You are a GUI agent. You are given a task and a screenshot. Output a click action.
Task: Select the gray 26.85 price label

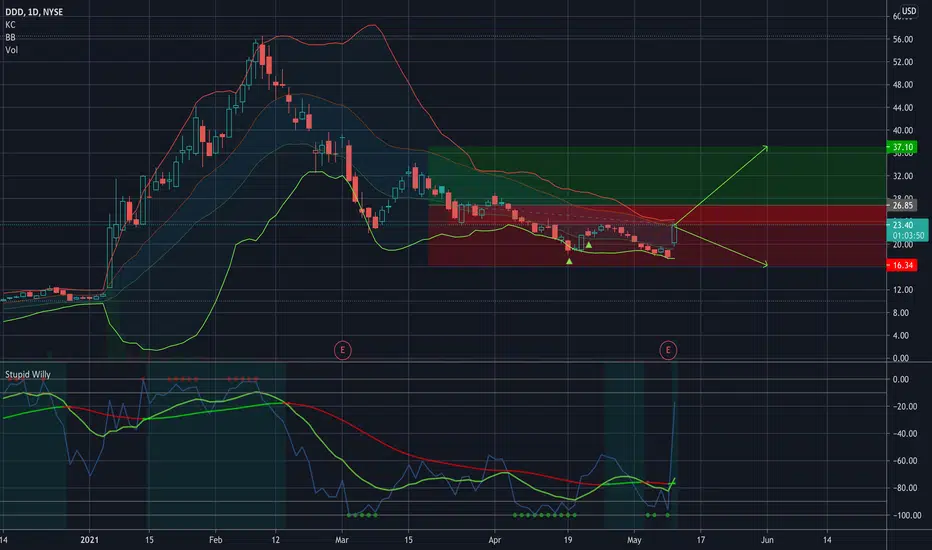[902, 206]
